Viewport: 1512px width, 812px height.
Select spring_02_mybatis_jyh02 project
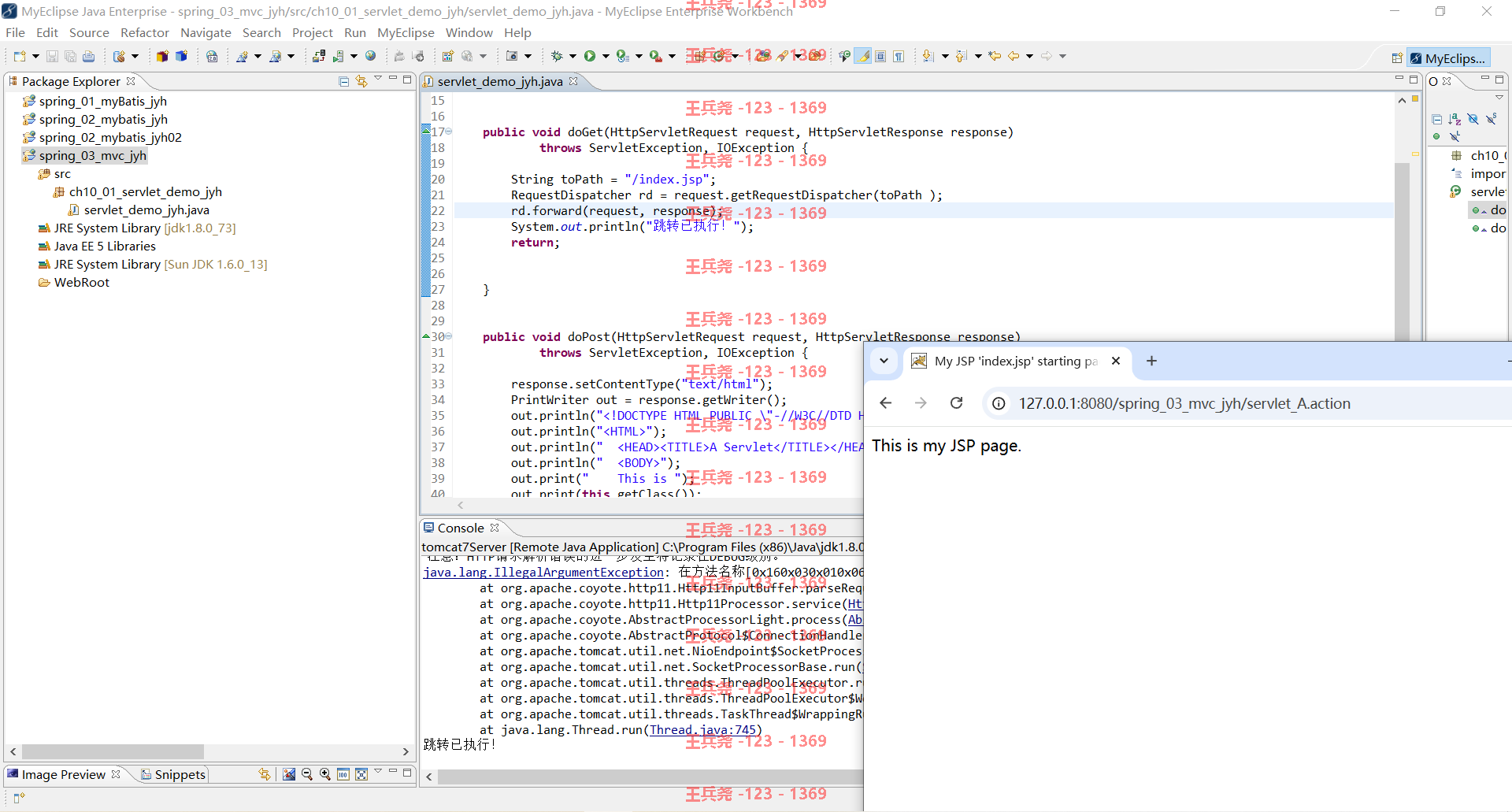tap(110, 137)
